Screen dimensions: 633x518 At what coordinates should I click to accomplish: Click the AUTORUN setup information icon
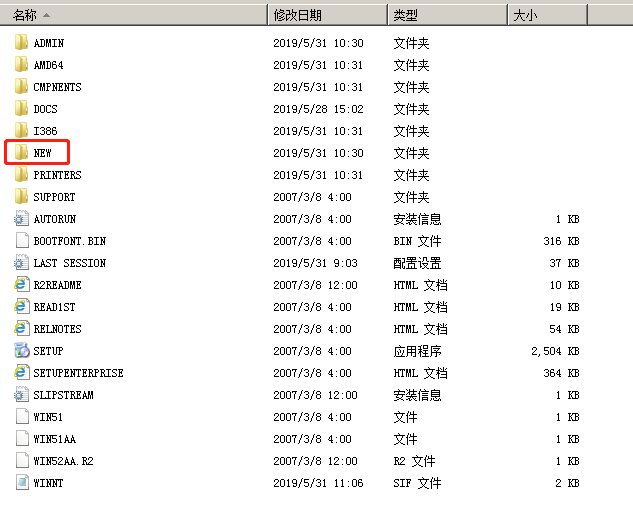click(22, 219)
